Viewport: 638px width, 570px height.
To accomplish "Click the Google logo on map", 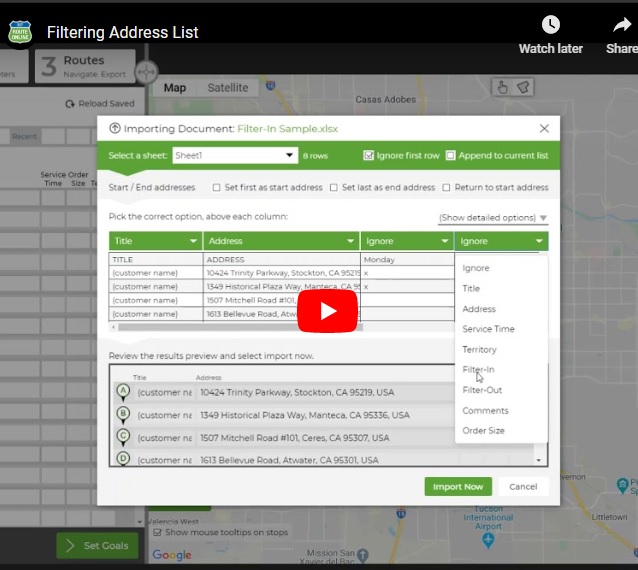I will pos(172,555).
